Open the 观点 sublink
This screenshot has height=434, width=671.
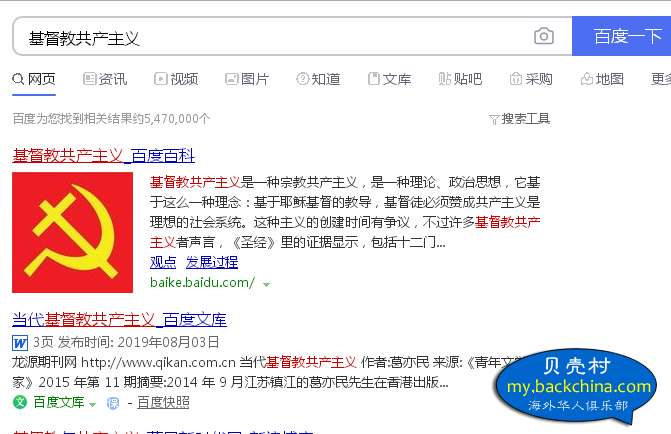(163, 262)
